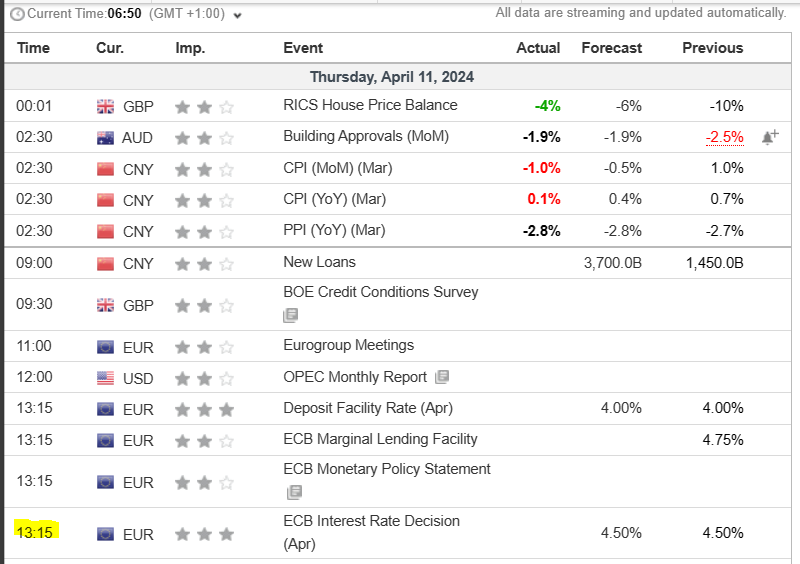
Task: Click the clock icon beside Current Time
Action: [x=16, y=14]
